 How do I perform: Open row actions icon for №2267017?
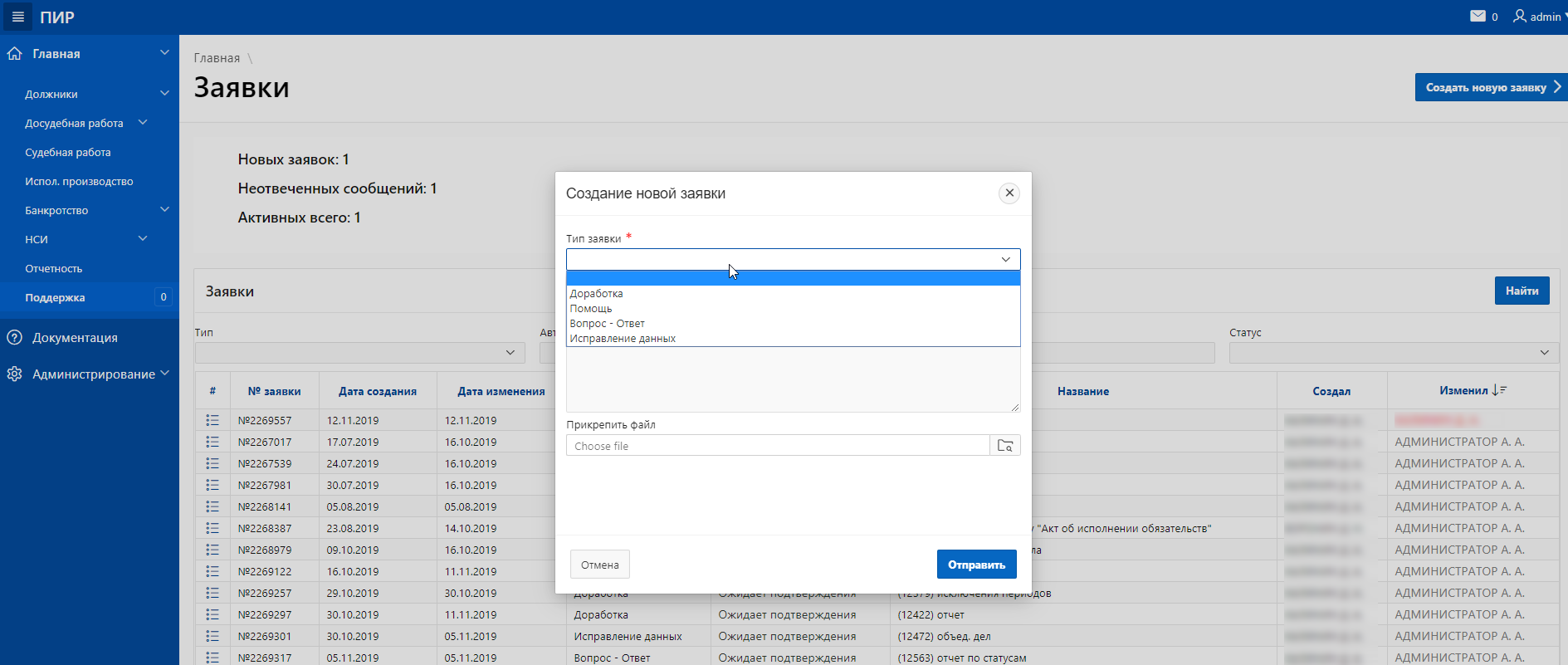pyautogui.click(x=212, y=442)
